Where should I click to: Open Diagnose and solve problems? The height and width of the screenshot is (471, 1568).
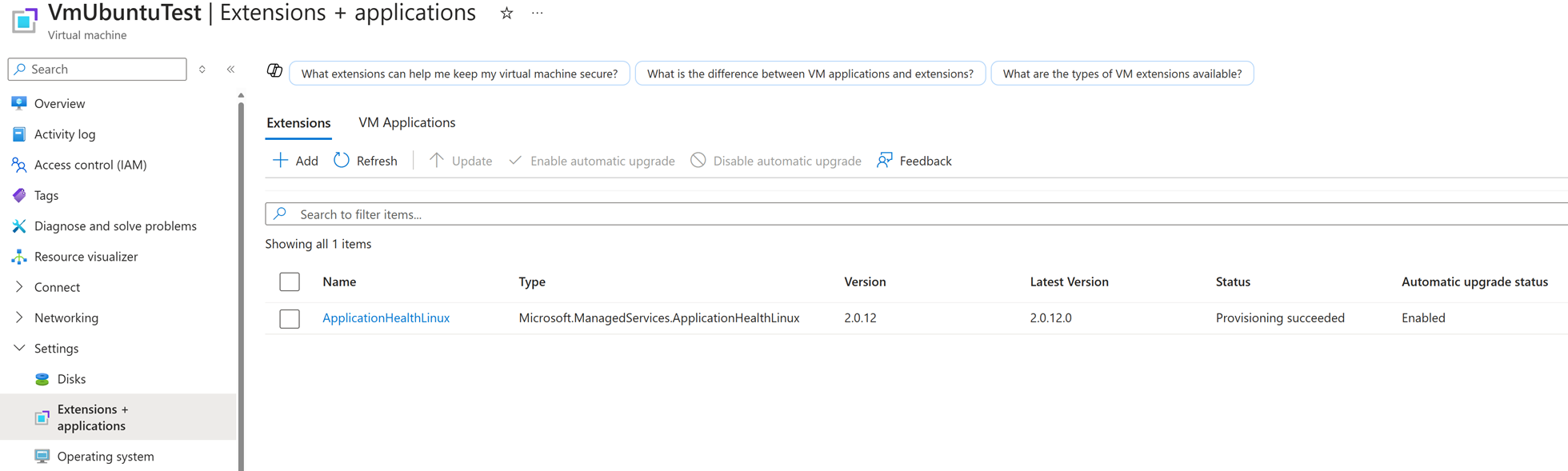click(x=115, y=226)
